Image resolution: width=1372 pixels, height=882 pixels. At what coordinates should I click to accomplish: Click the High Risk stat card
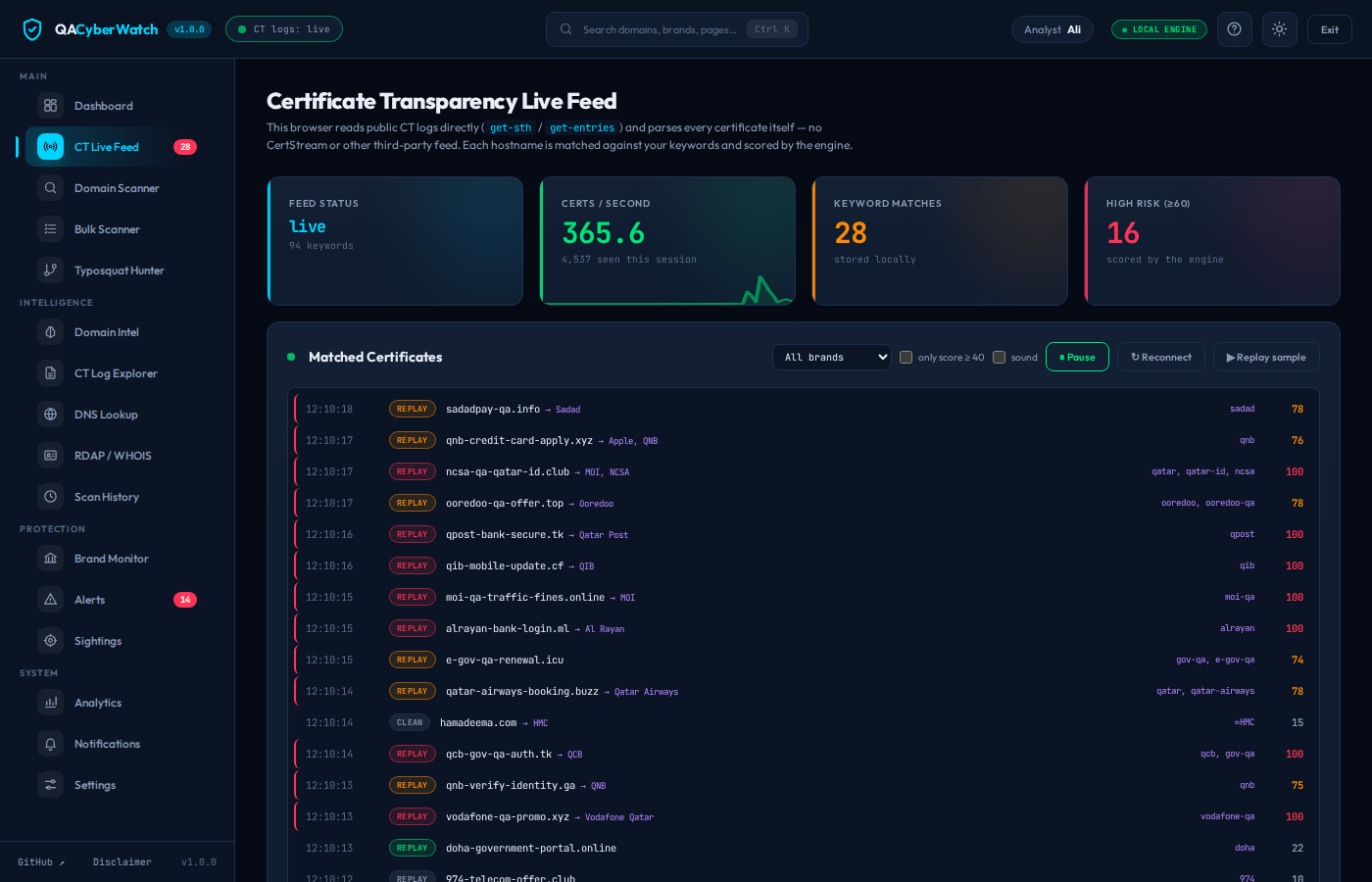[1212, 241]
